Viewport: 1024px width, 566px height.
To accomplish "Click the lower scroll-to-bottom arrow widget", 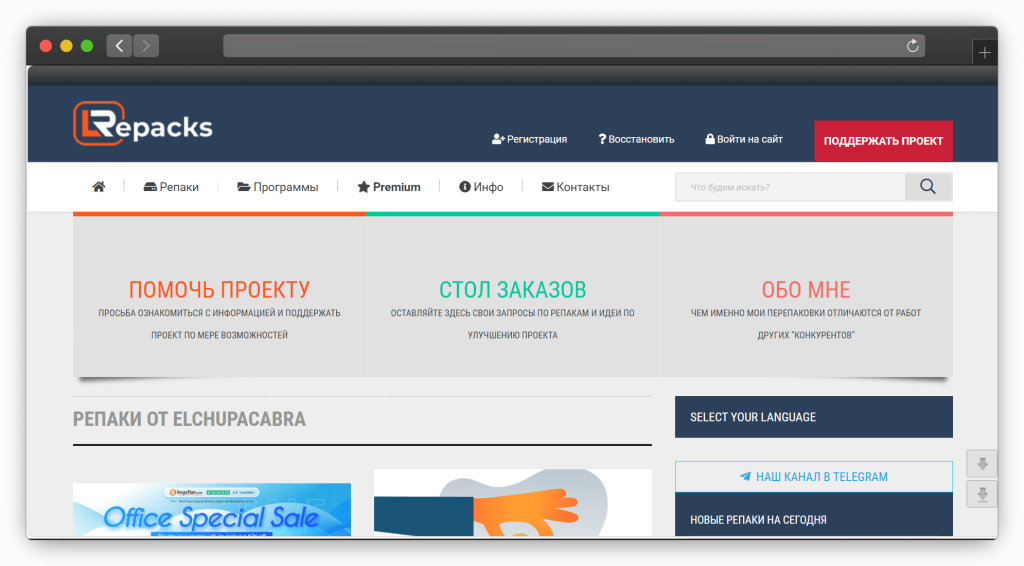I will point(982,494).
